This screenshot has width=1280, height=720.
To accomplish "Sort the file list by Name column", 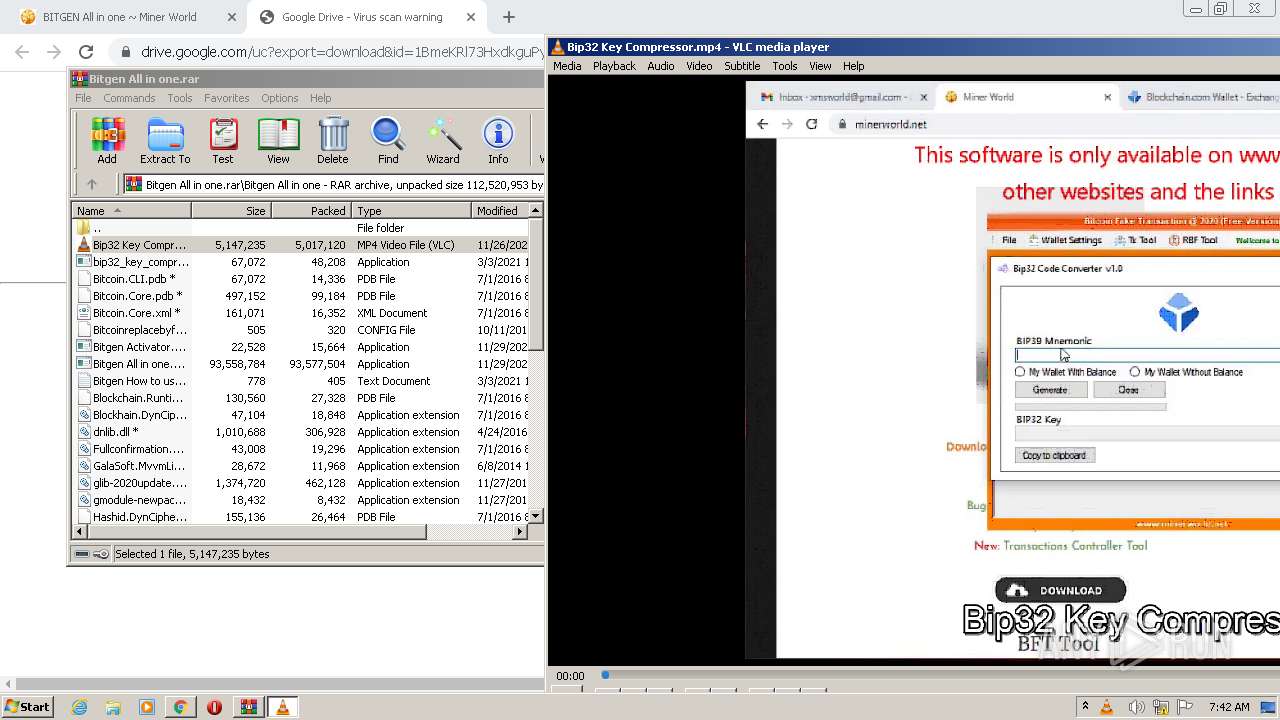I will (x=131, y=211).
